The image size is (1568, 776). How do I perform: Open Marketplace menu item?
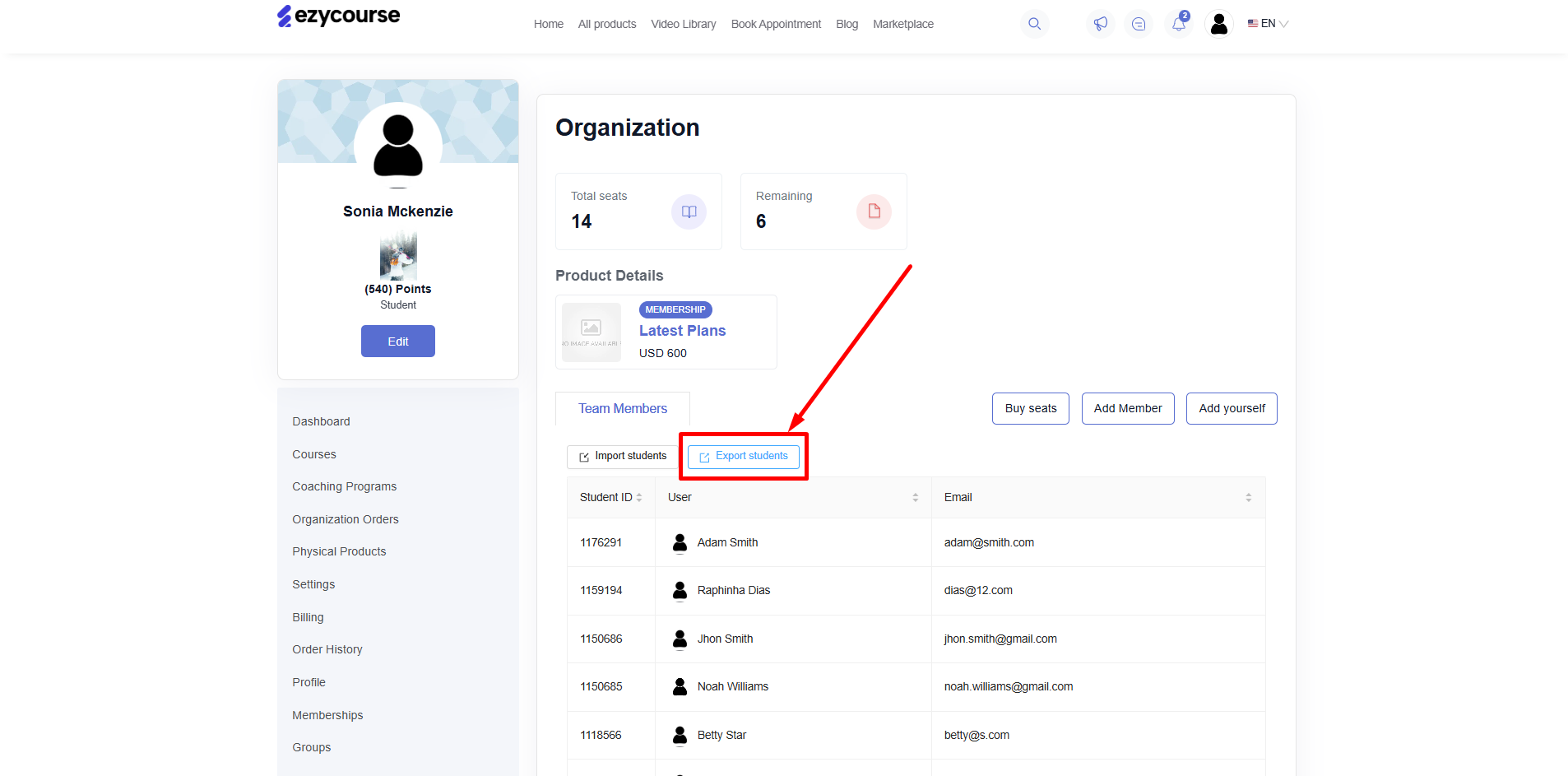[903, 24]
